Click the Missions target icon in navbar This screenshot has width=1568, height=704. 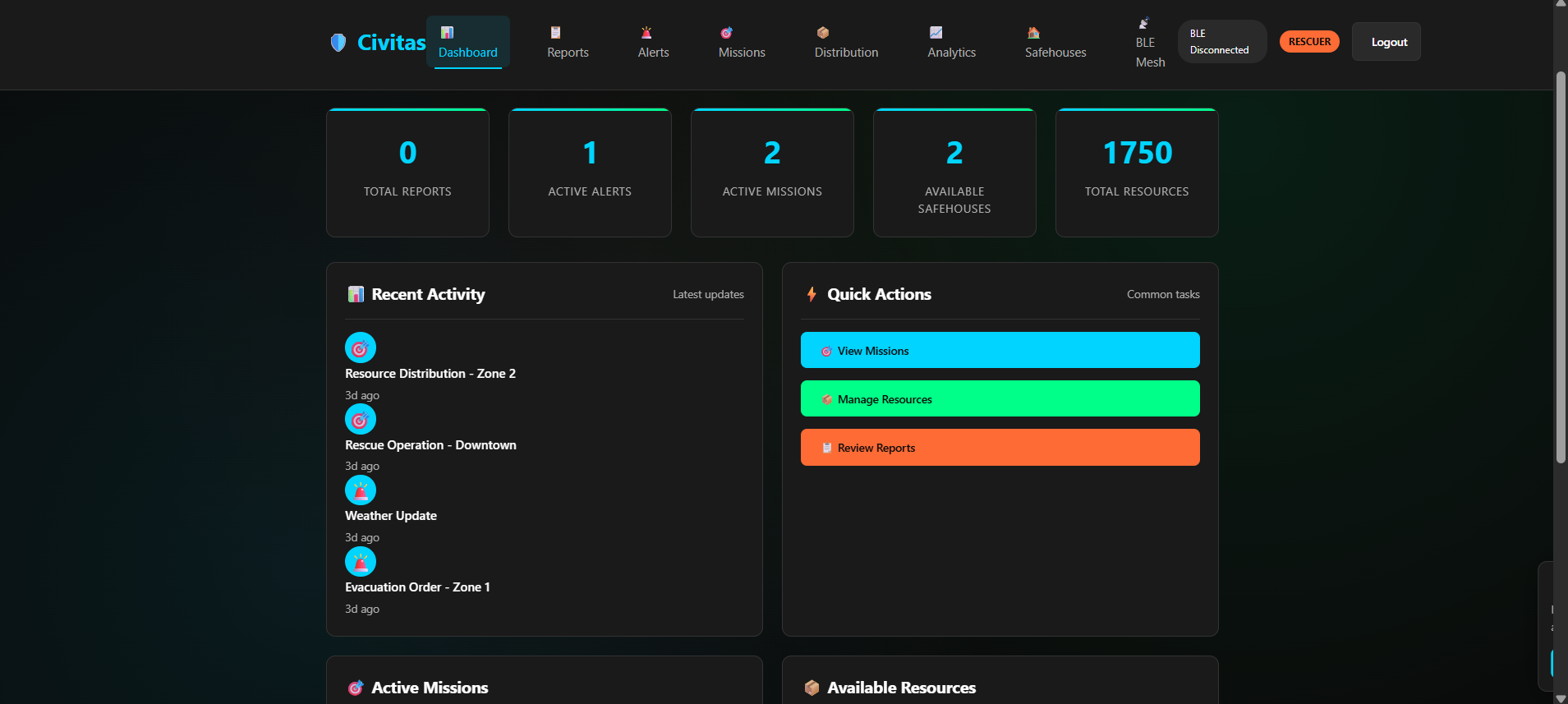(x=726, y=33)
